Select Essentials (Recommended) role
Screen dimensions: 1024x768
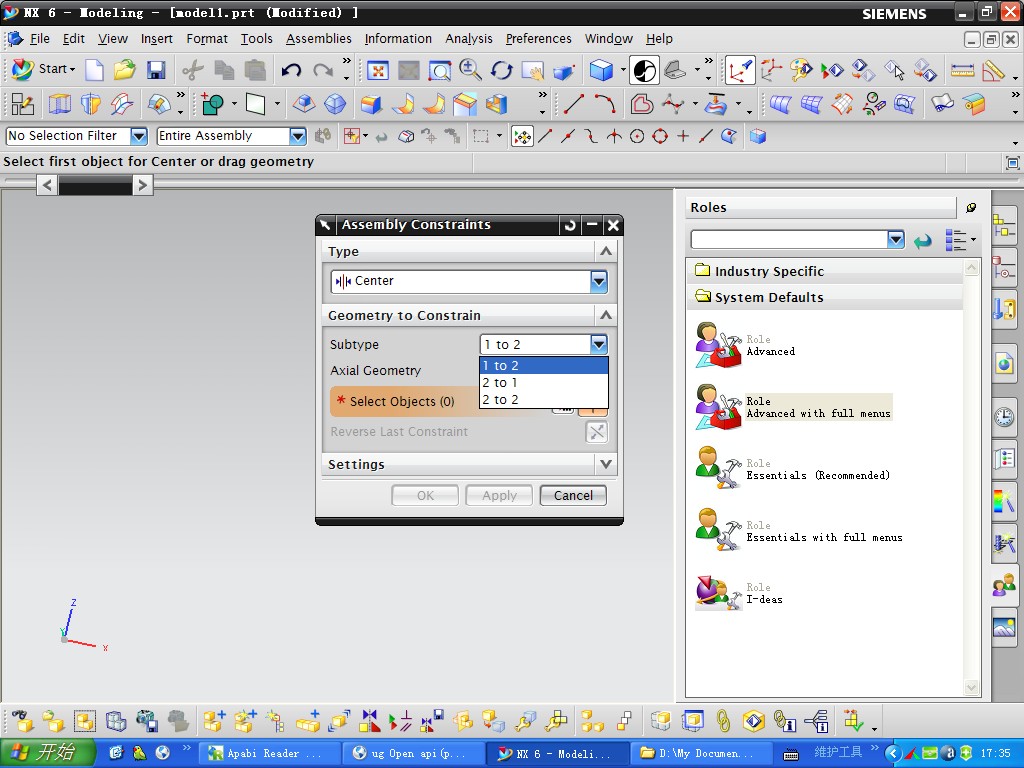[x=792, y=469]
